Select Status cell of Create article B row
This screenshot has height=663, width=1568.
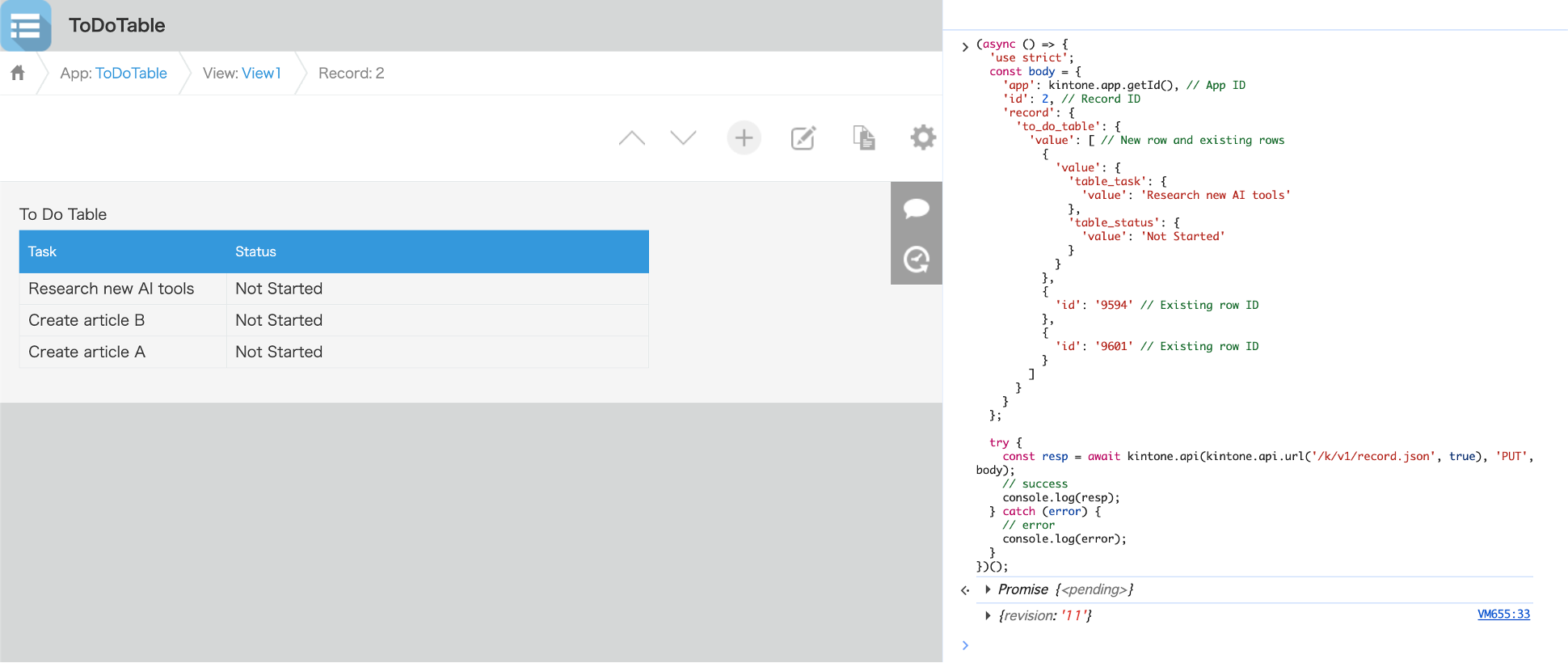pyautogui.click(x=437, y=320)
